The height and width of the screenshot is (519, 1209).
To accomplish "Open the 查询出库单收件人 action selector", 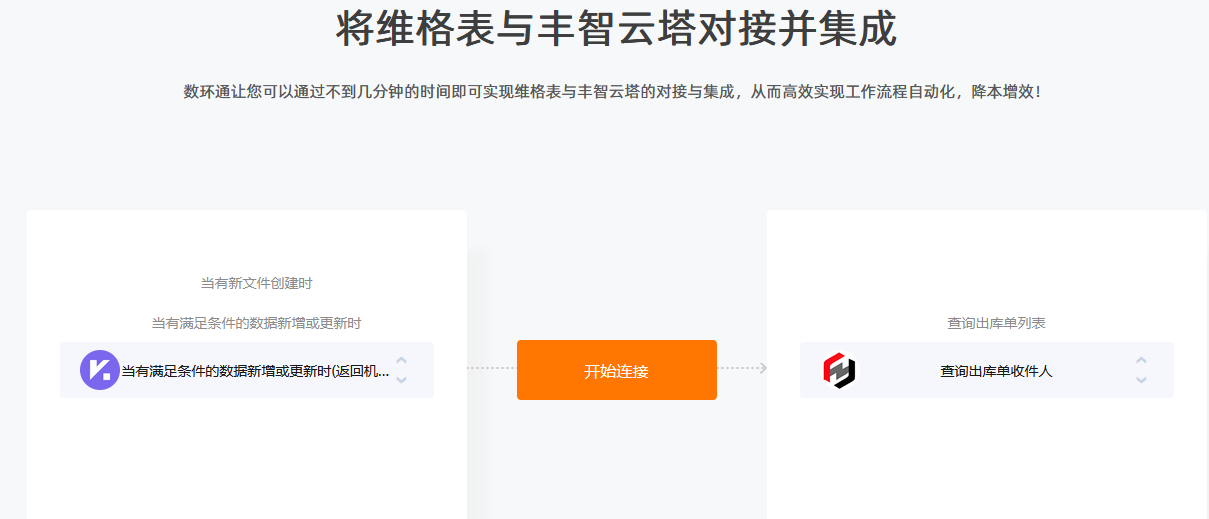I will [x=987, y=370].
